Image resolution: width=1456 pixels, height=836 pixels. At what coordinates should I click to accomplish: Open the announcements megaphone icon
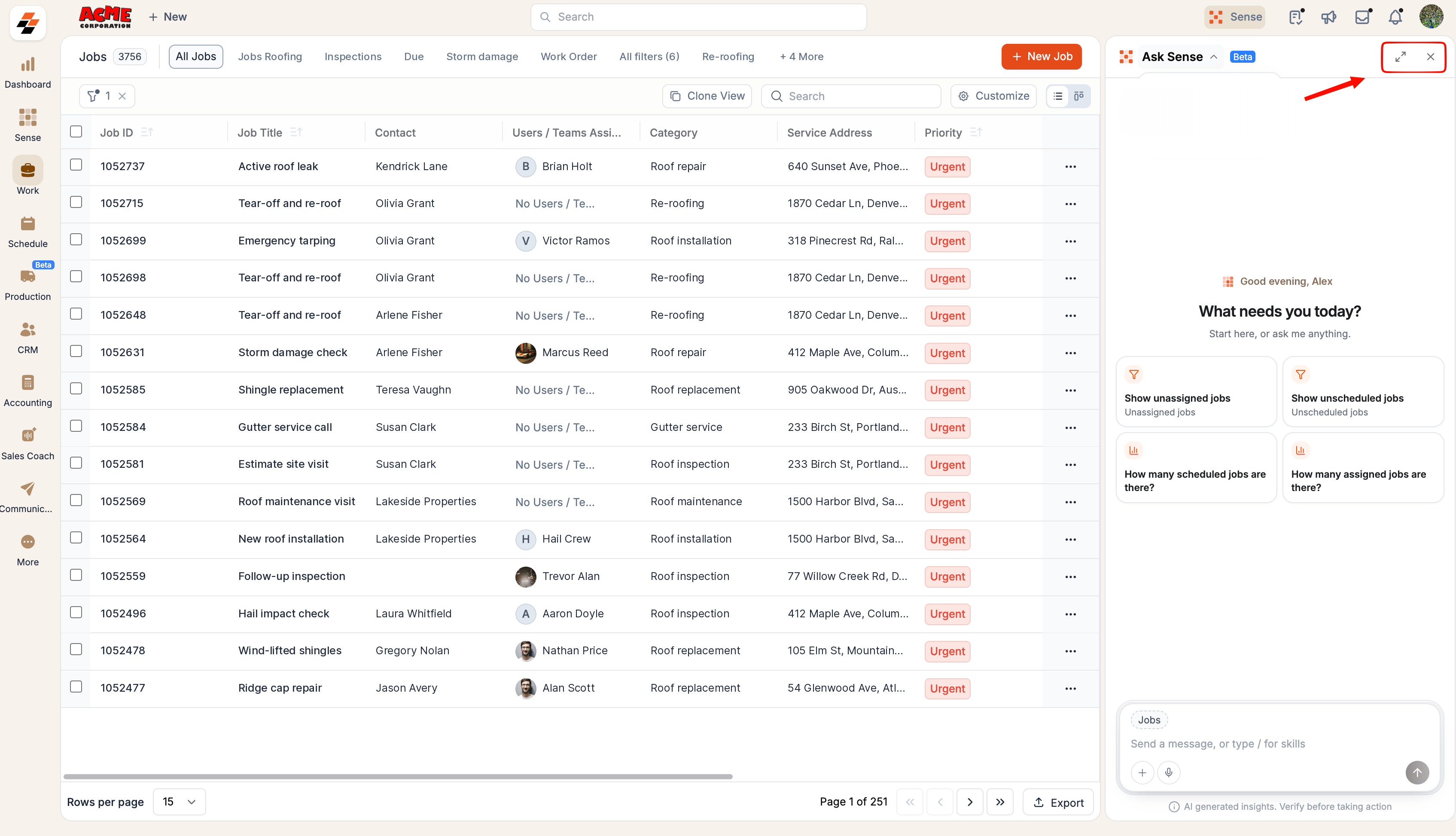(1328, 17)
